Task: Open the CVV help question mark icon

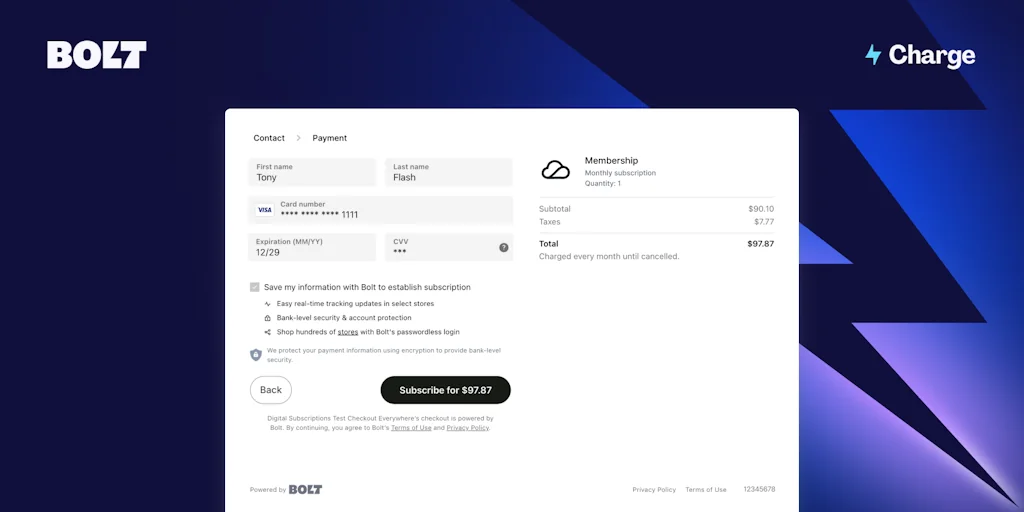Action: tap(504, 248)
